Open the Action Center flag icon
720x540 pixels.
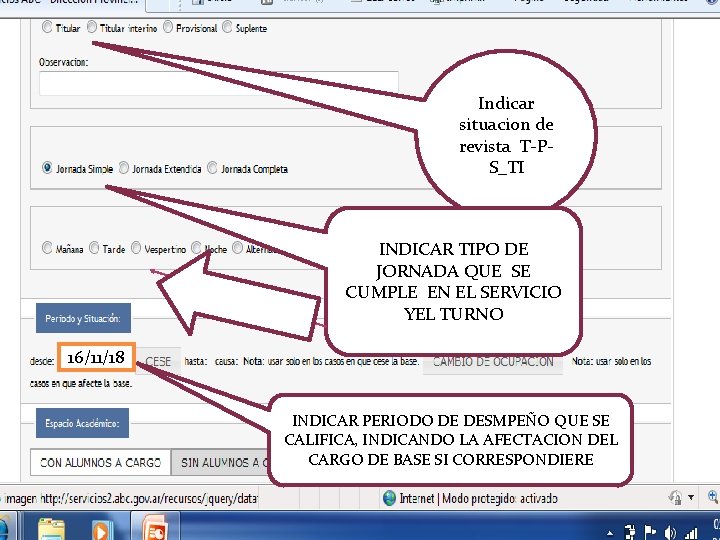(650, 533)
